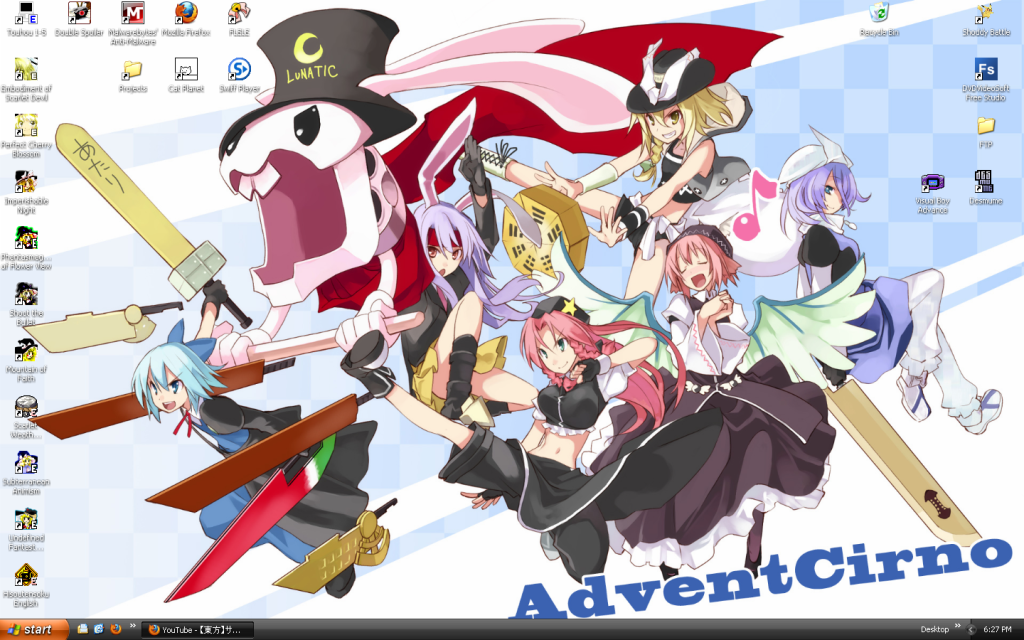Expand the Desktop toolbar chevron
Screen dimensions: 1024x640
[x=958, y=626]
